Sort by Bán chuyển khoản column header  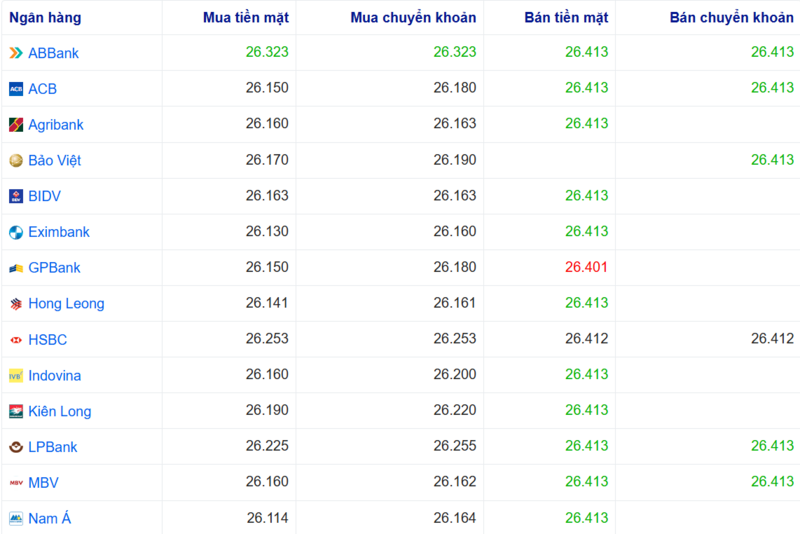pyautogui.click(x=731, y=18)
